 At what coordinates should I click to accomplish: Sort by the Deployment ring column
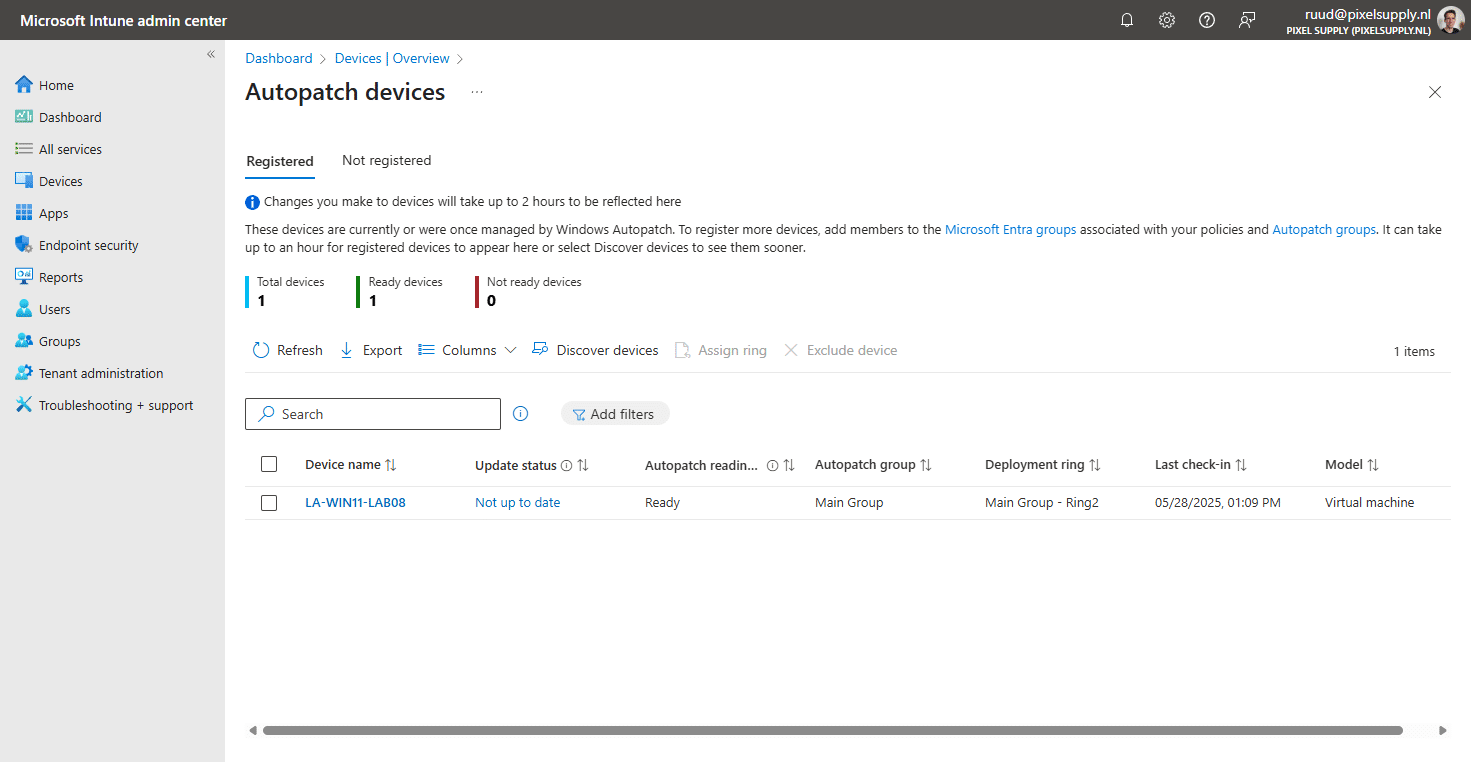click(1043, 465)
